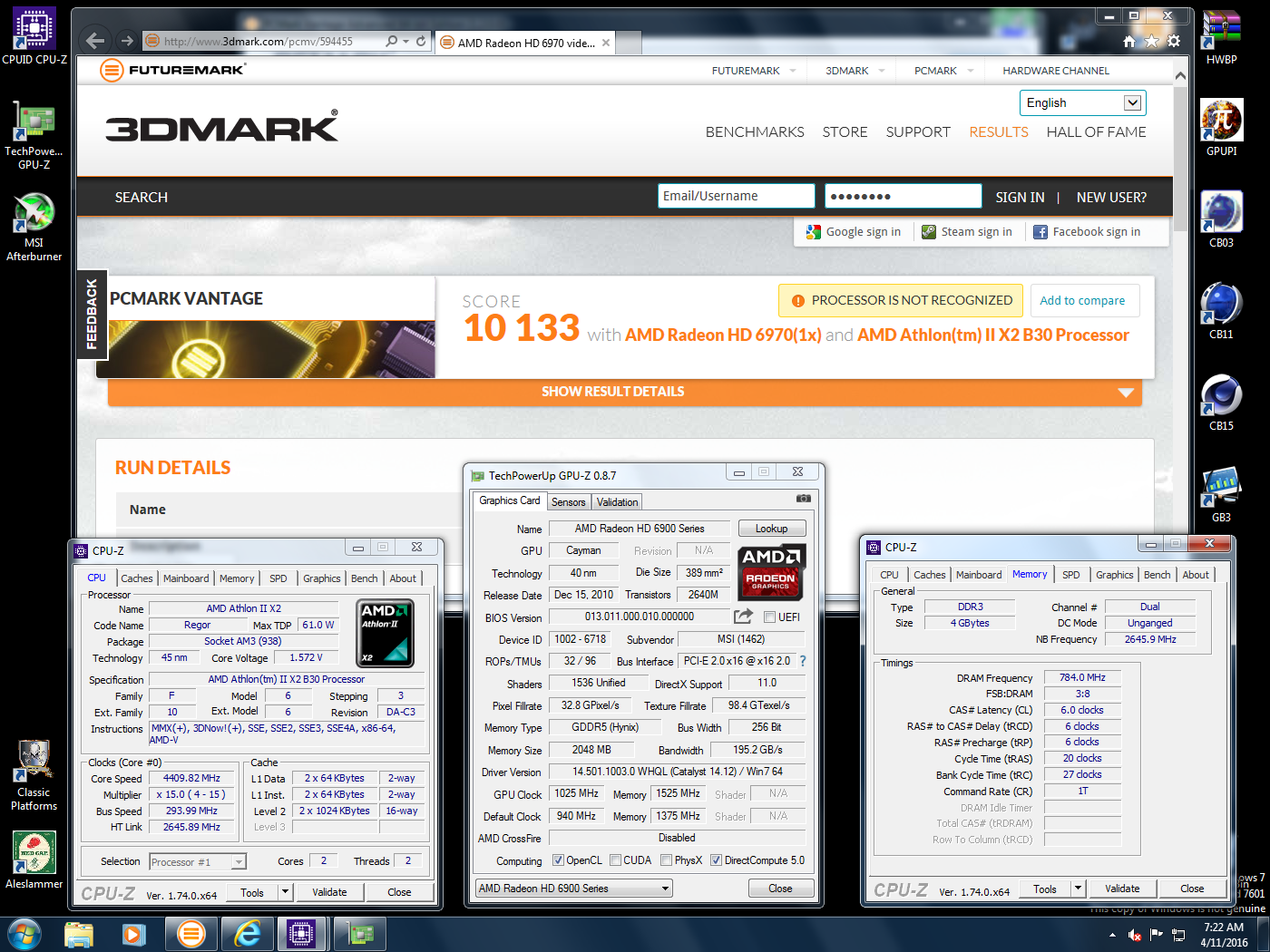Open HALL OF FAME navigation item

pos(1096,131)
